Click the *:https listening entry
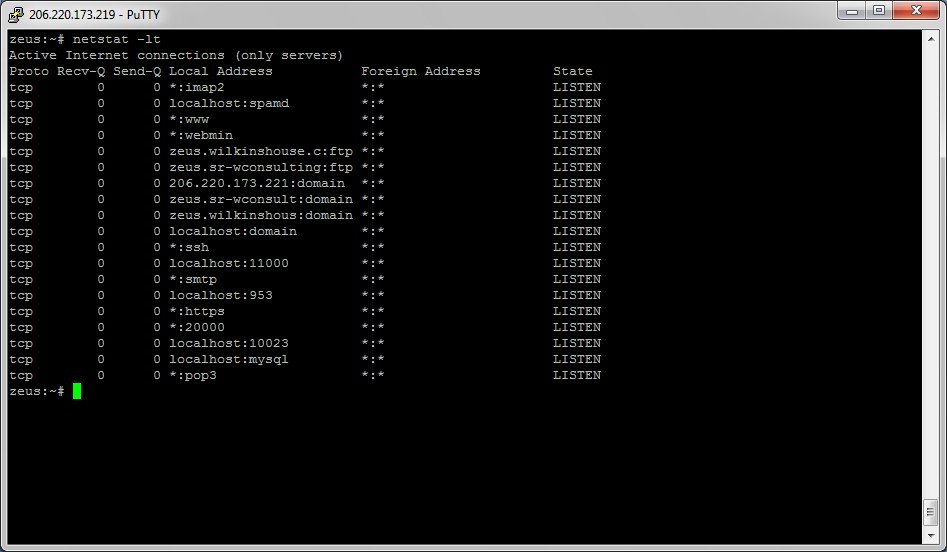The height and width of the screenshot is (552, 947). (197, 311)
